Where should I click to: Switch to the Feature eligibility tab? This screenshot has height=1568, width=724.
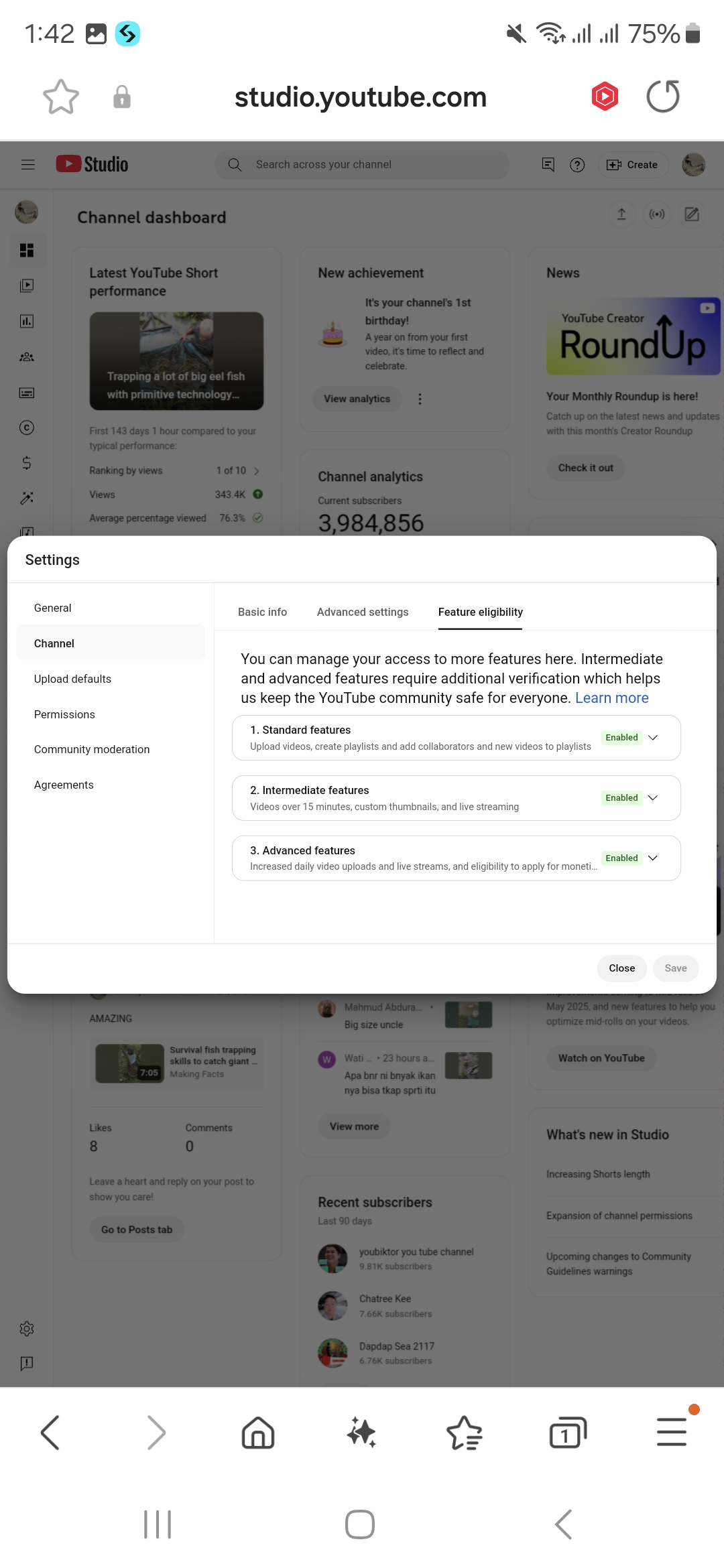point(481,612)
